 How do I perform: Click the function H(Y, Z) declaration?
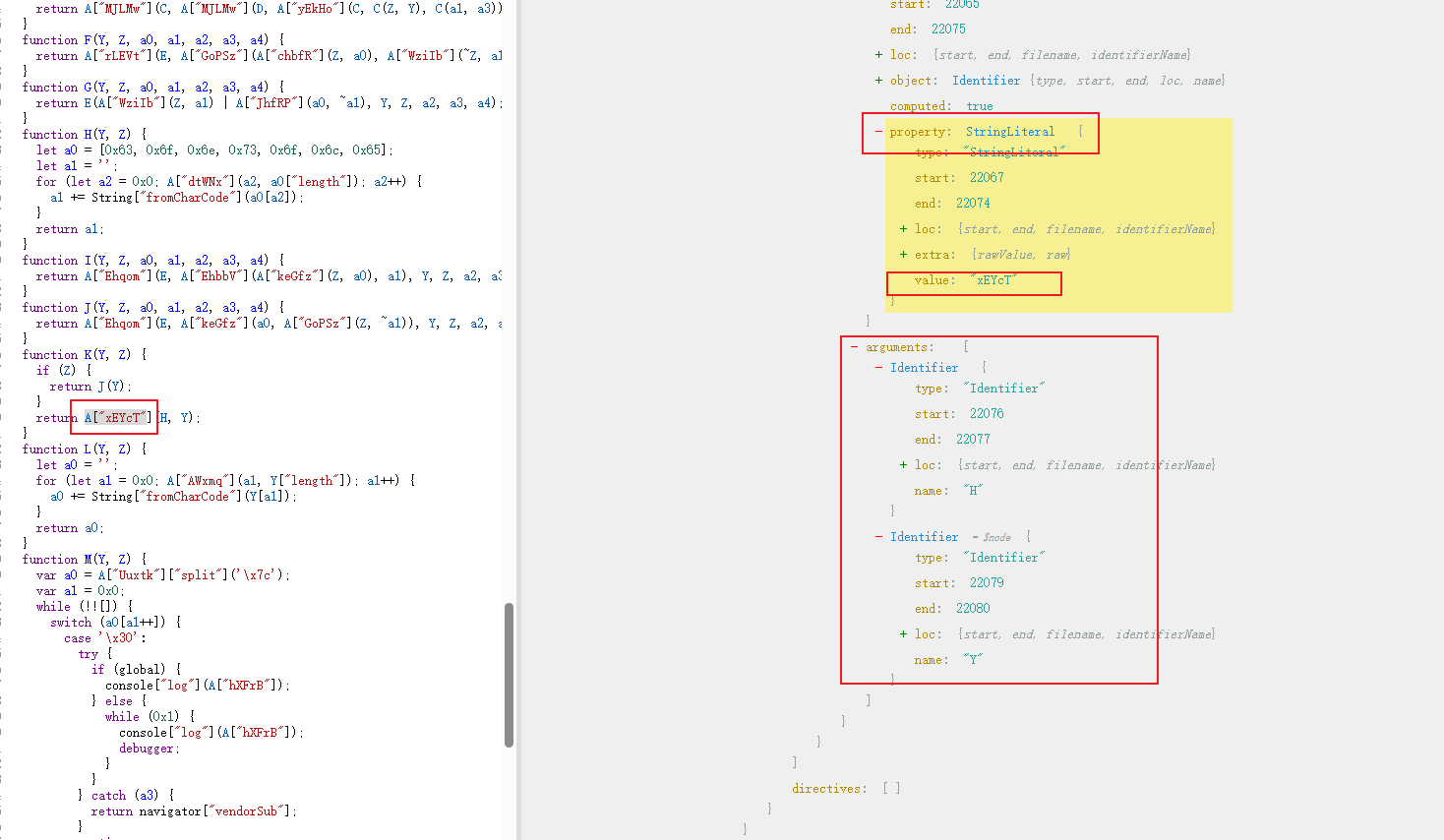click(85, 135)
